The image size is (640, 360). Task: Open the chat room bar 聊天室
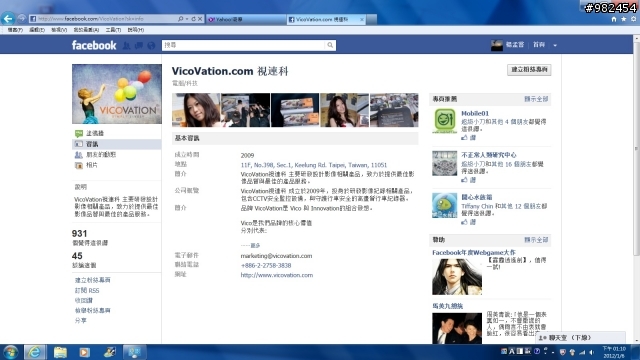coord(581,338)
